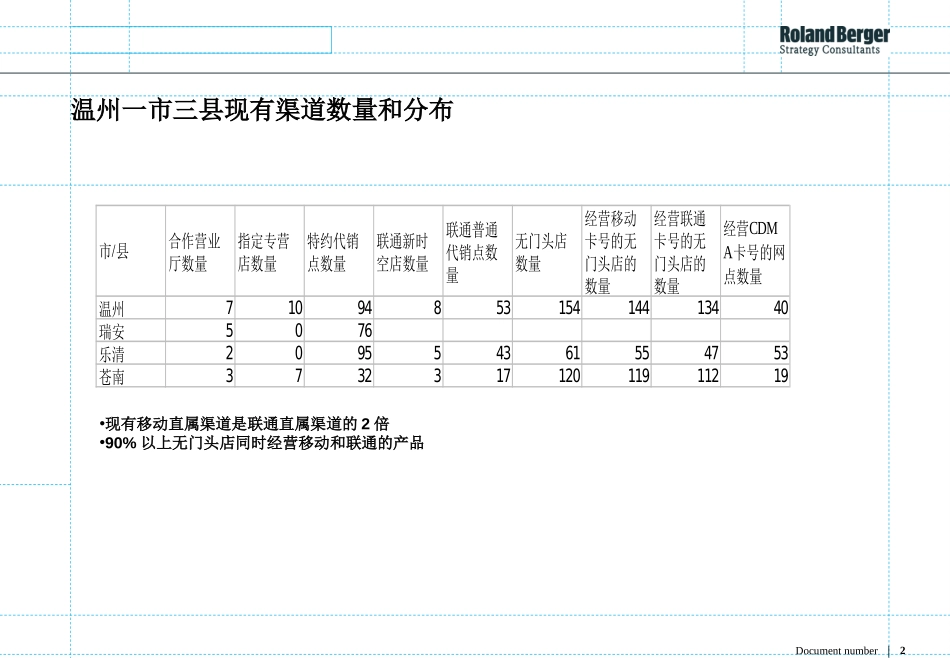This screenshot has height=658, width=950.
Task: Select the cell with value 61
Action: (547, 353)
